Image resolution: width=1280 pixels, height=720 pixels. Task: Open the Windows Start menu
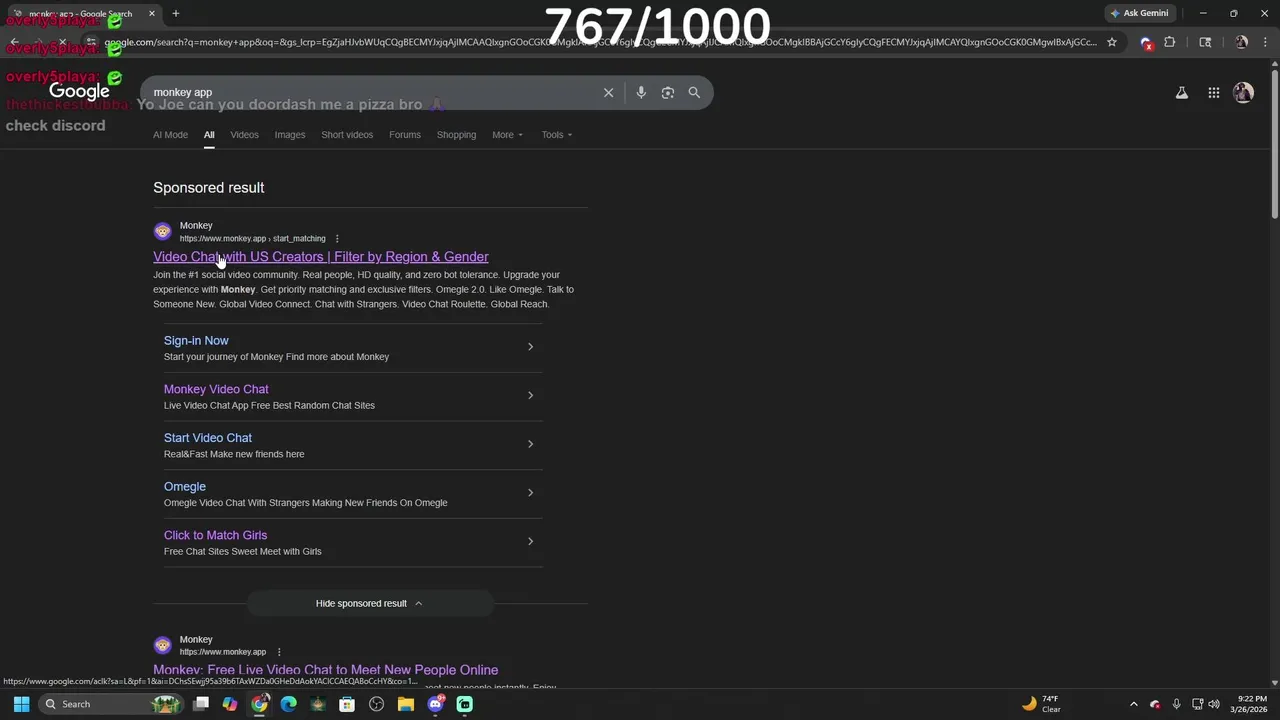tap(21, 704)
